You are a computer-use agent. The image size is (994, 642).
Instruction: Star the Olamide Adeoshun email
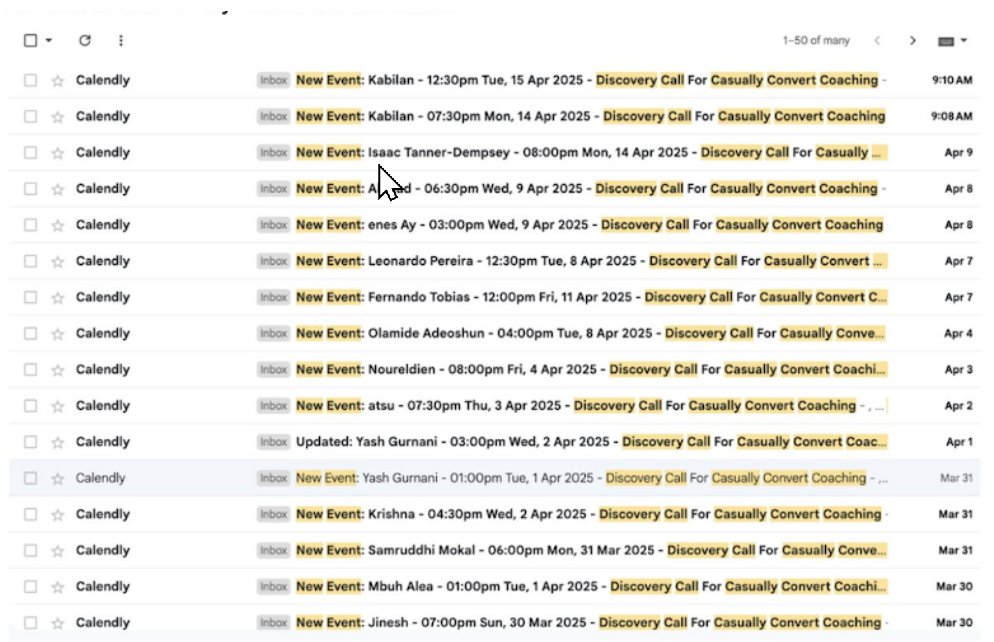58,333
